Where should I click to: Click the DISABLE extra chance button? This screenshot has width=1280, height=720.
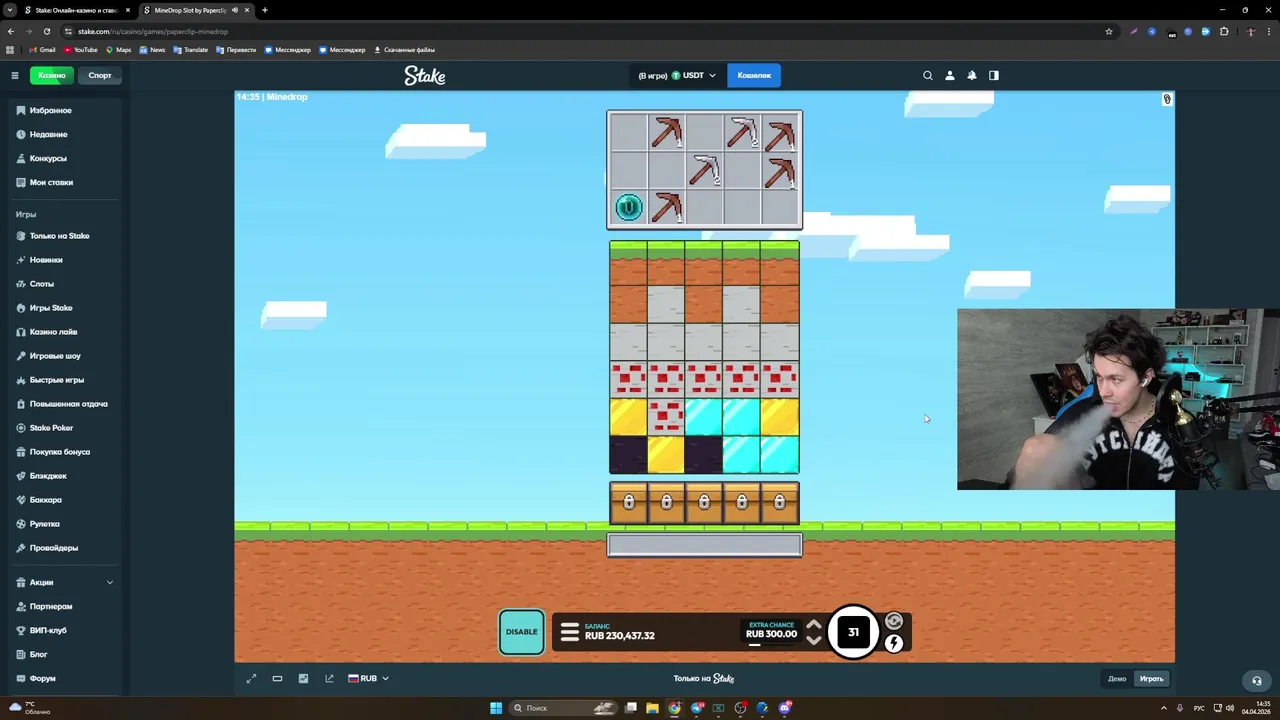point(521,632)
